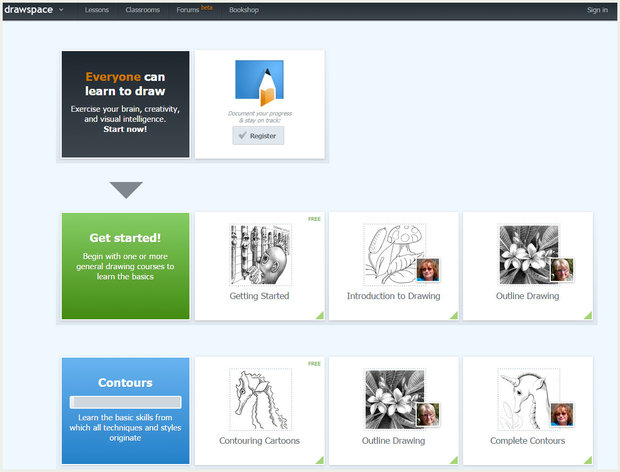Click the Everyone can learn to draw banner
This screenshot has height=472, width=620.
(125, 104)
